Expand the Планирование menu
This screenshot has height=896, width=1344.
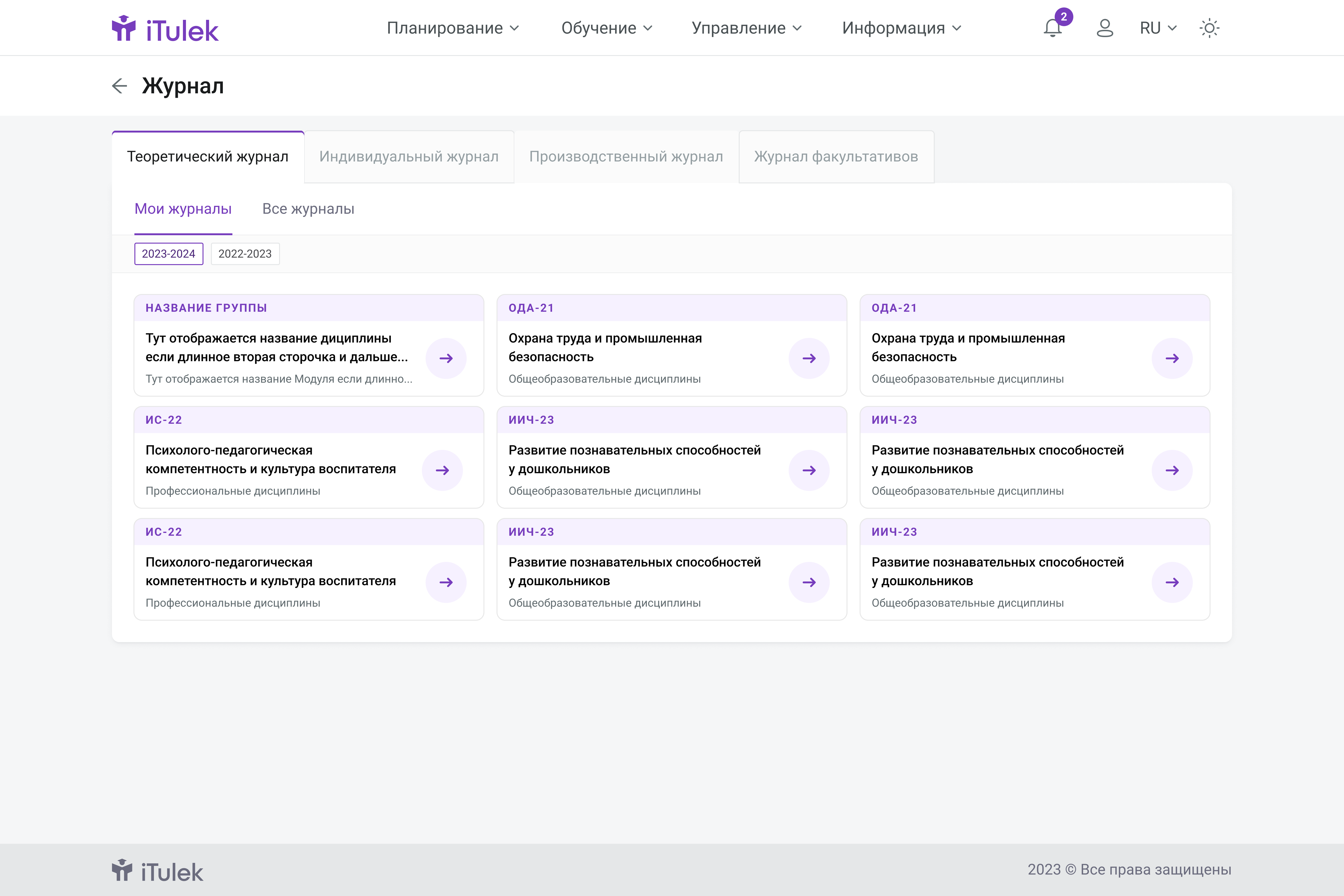click(x=453, y=28)
